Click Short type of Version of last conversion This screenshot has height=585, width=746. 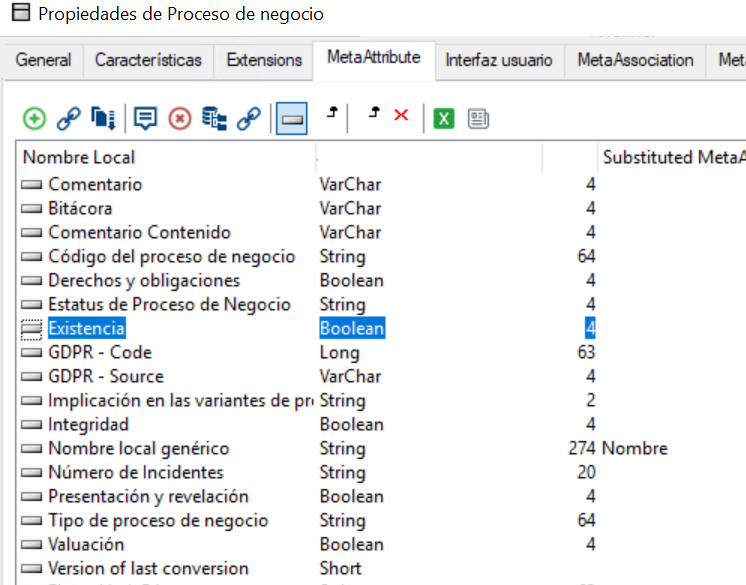coord(340,568)
